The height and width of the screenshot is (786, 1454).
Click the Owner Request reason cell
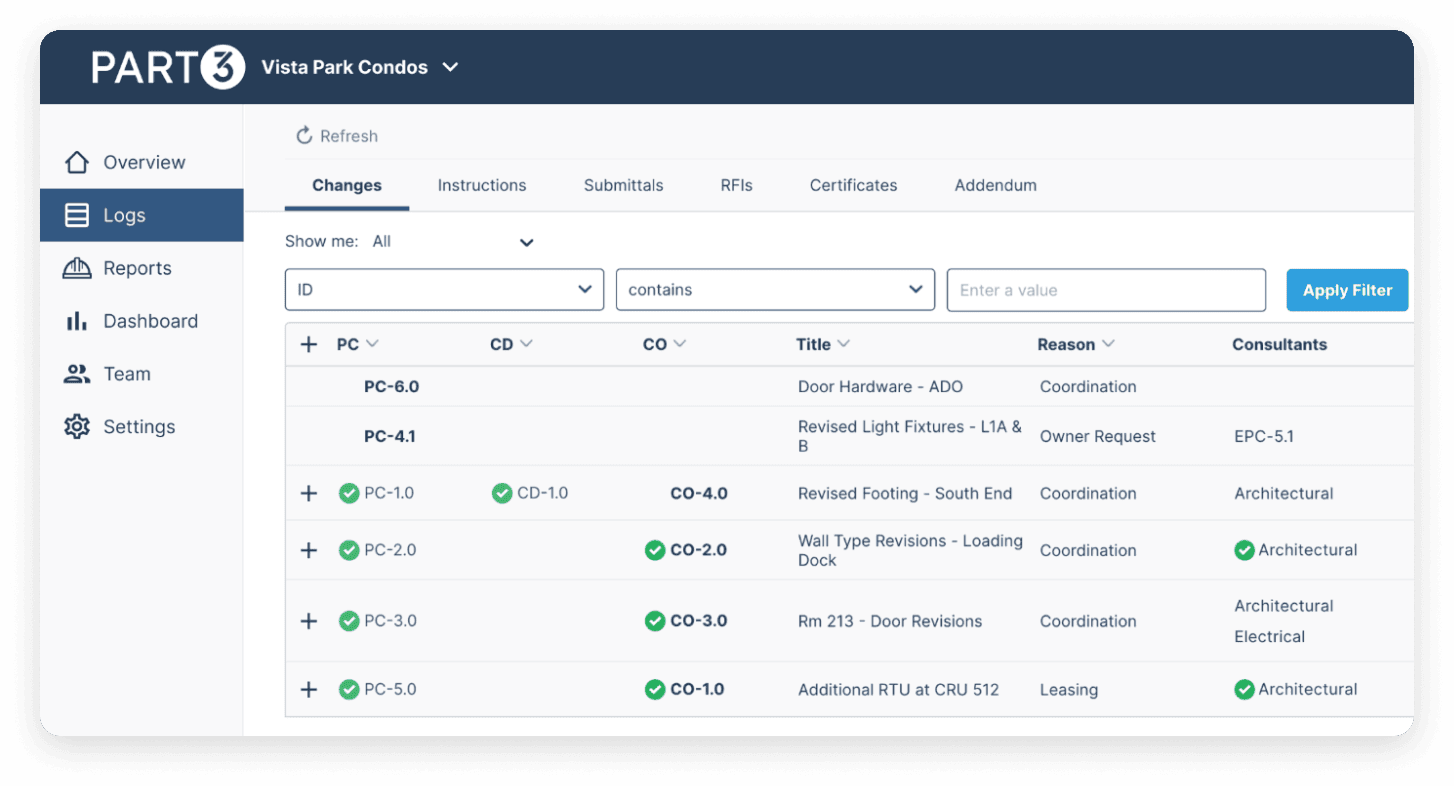tap(1098, 436)
